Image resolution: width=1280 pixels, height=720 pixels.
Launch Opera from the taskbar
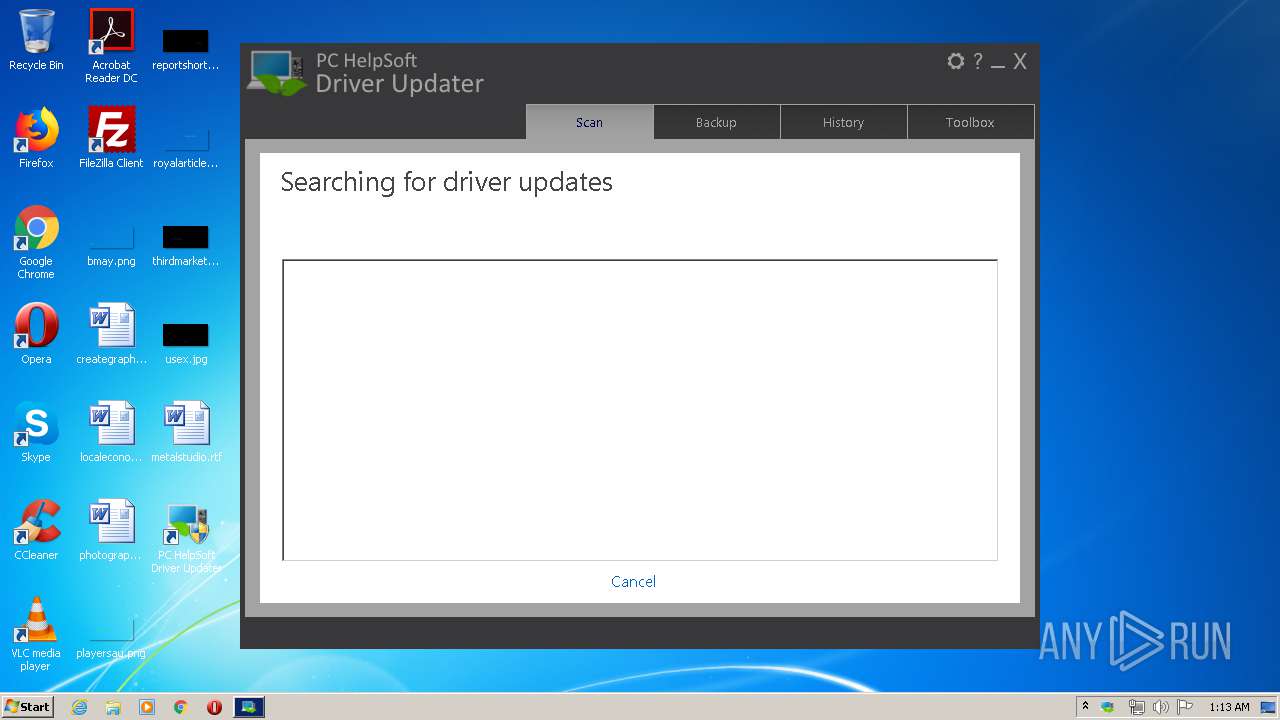pos(214,707)
